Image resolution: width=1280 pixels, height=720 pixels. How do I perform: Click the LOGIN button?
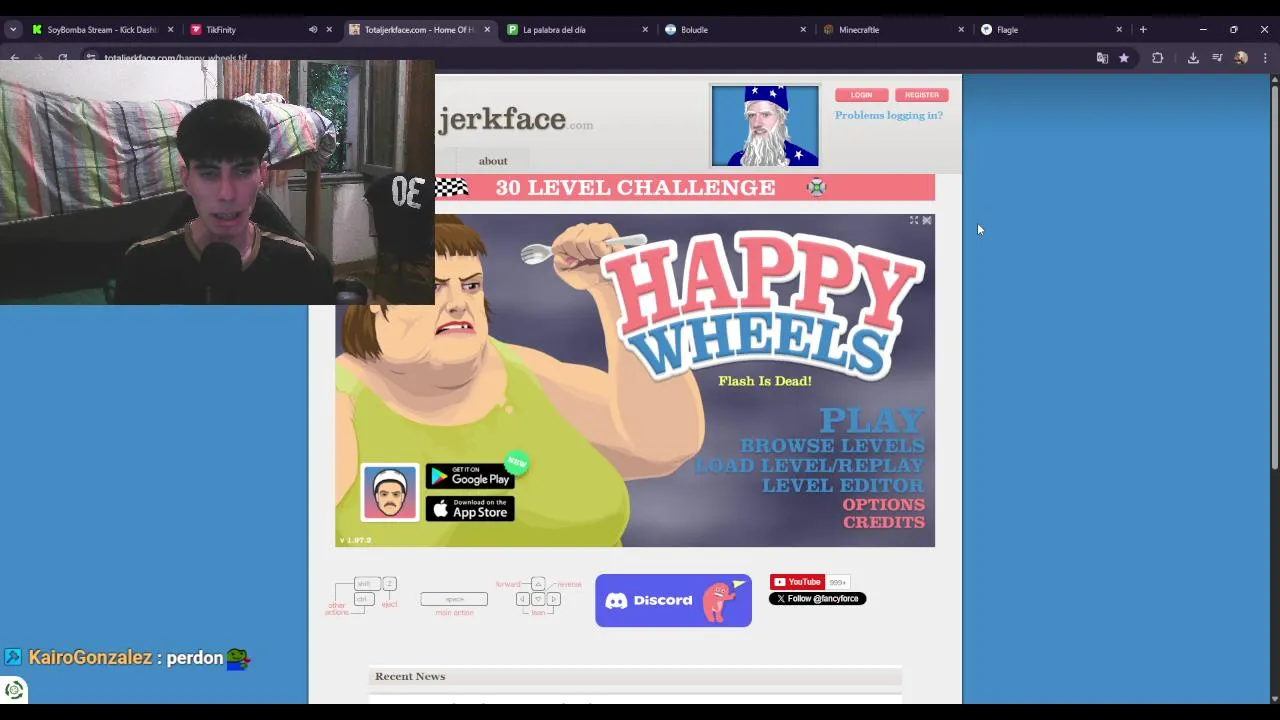(x=861, y=95)
